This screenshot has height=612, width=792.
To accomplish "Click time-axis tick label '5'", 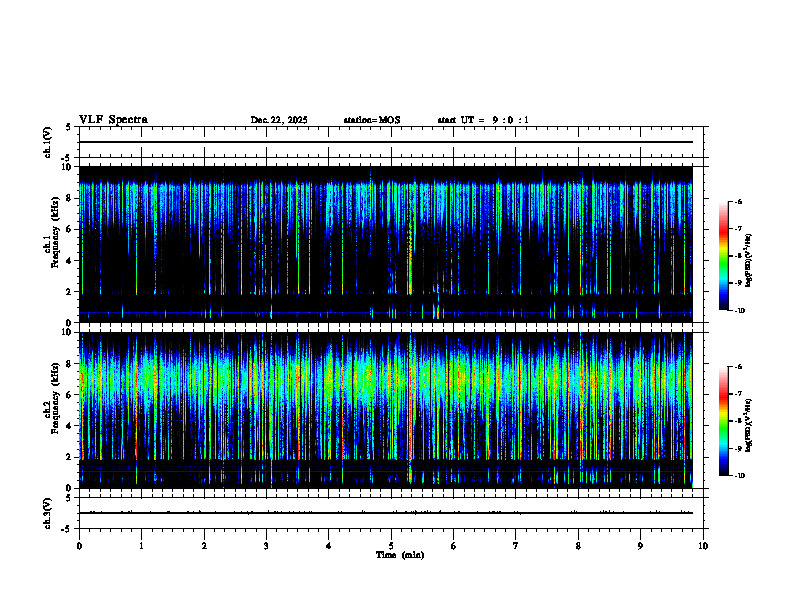I will pyautogui.click(x=391, y=546).
